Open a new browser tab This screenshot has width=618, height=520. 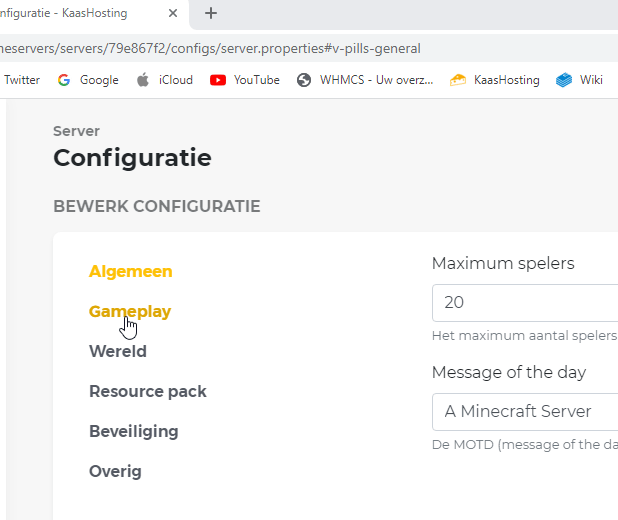211,14
